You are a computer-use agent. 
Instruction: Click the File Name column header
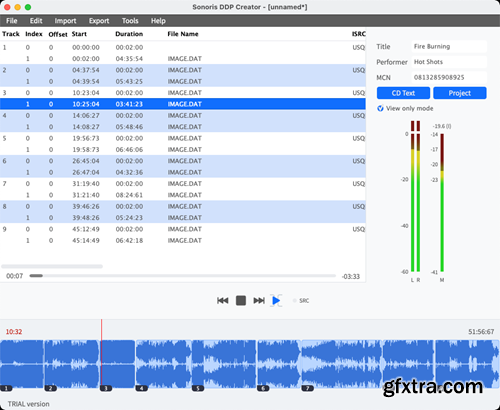click(x=183, y=34)
